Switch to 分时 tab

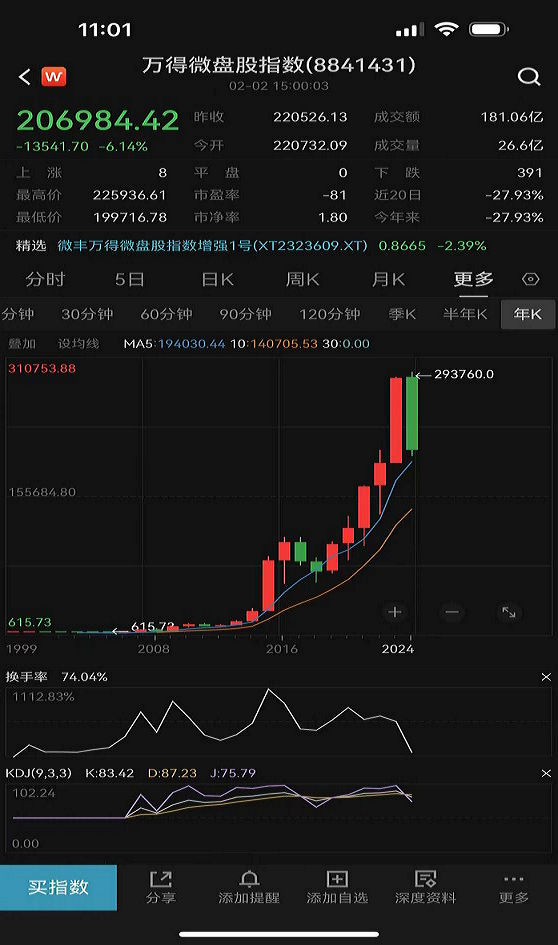point(45,279)
